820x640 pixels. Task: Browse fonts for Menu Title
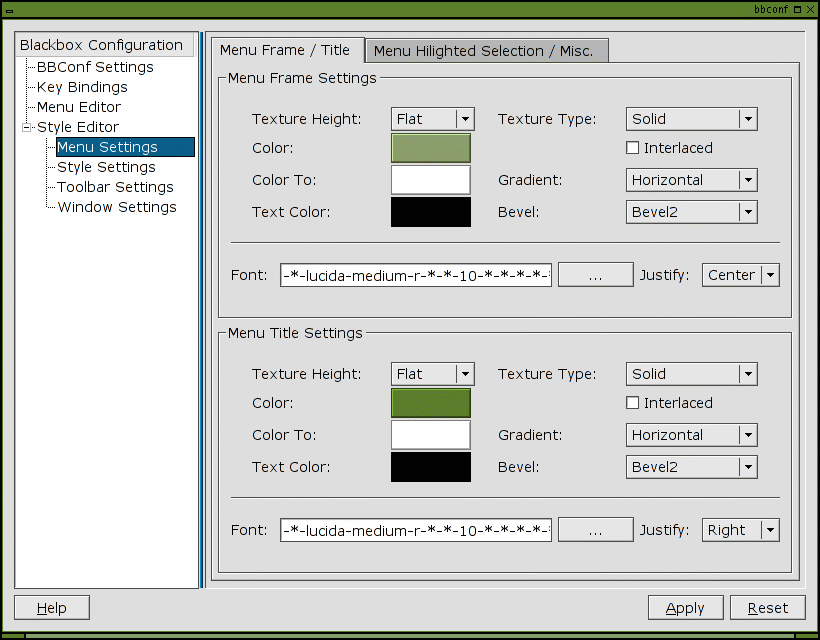coord(596,530)
